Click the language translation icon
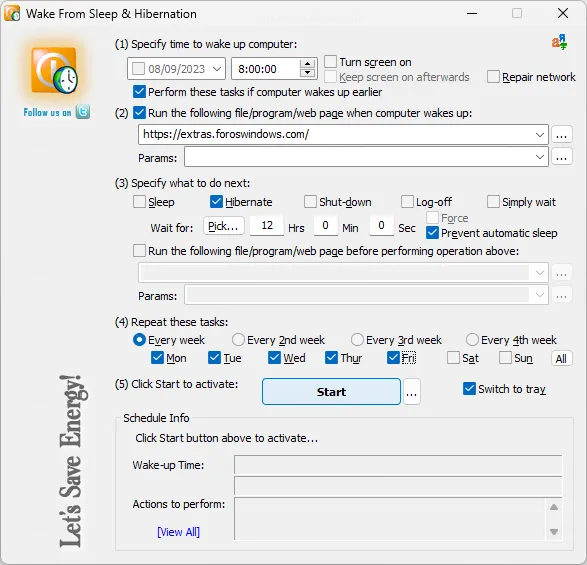The image size is (587, 565). pos(559,42)
